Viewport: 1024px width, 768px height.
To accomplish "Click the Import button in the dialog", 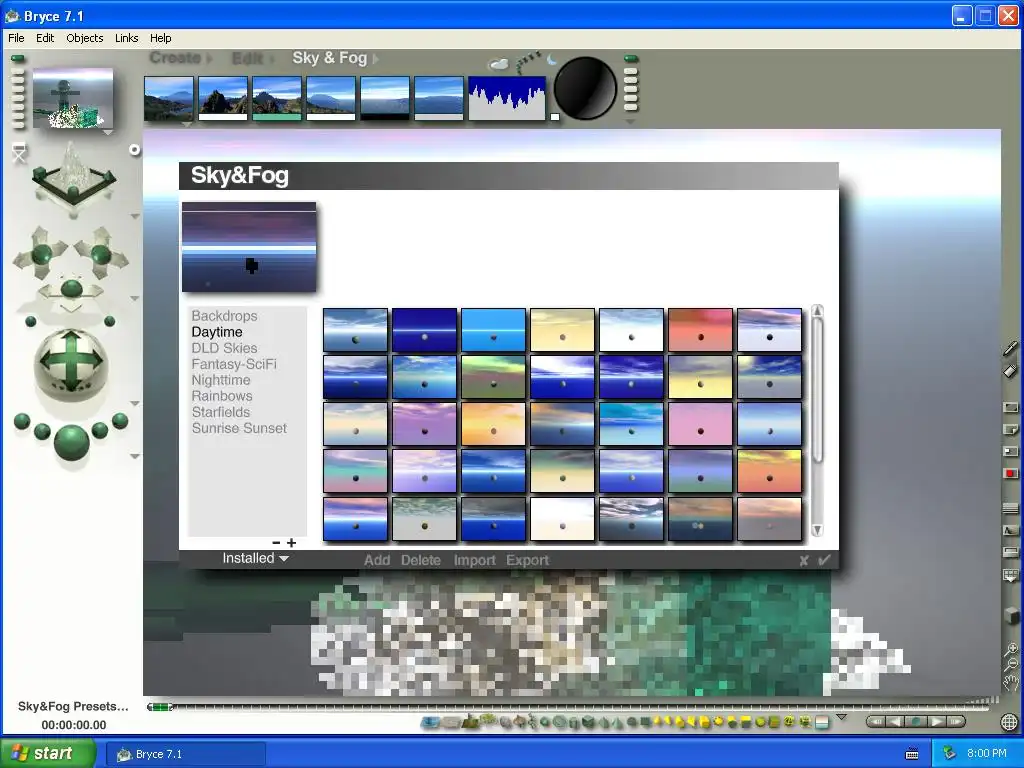I will (x=475, y=560).
